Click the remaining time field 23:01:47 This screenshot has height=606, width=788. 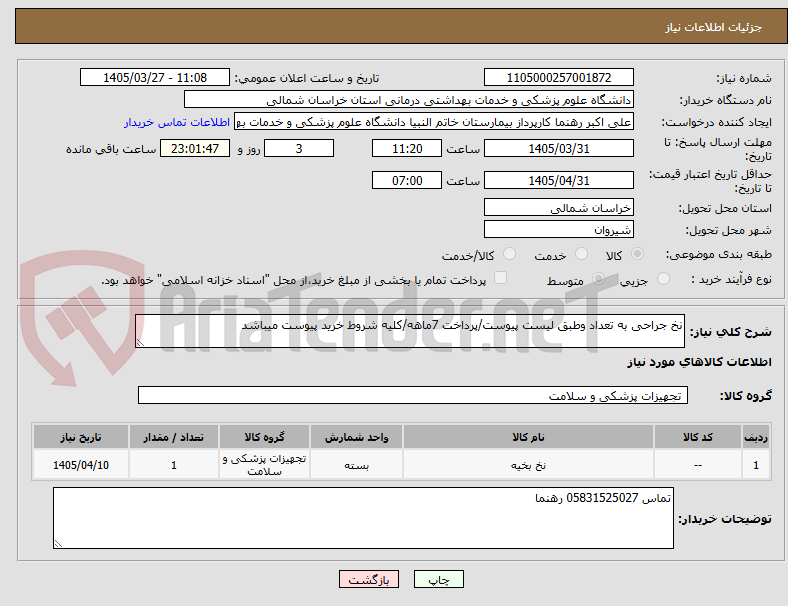(x=195, y=149)
